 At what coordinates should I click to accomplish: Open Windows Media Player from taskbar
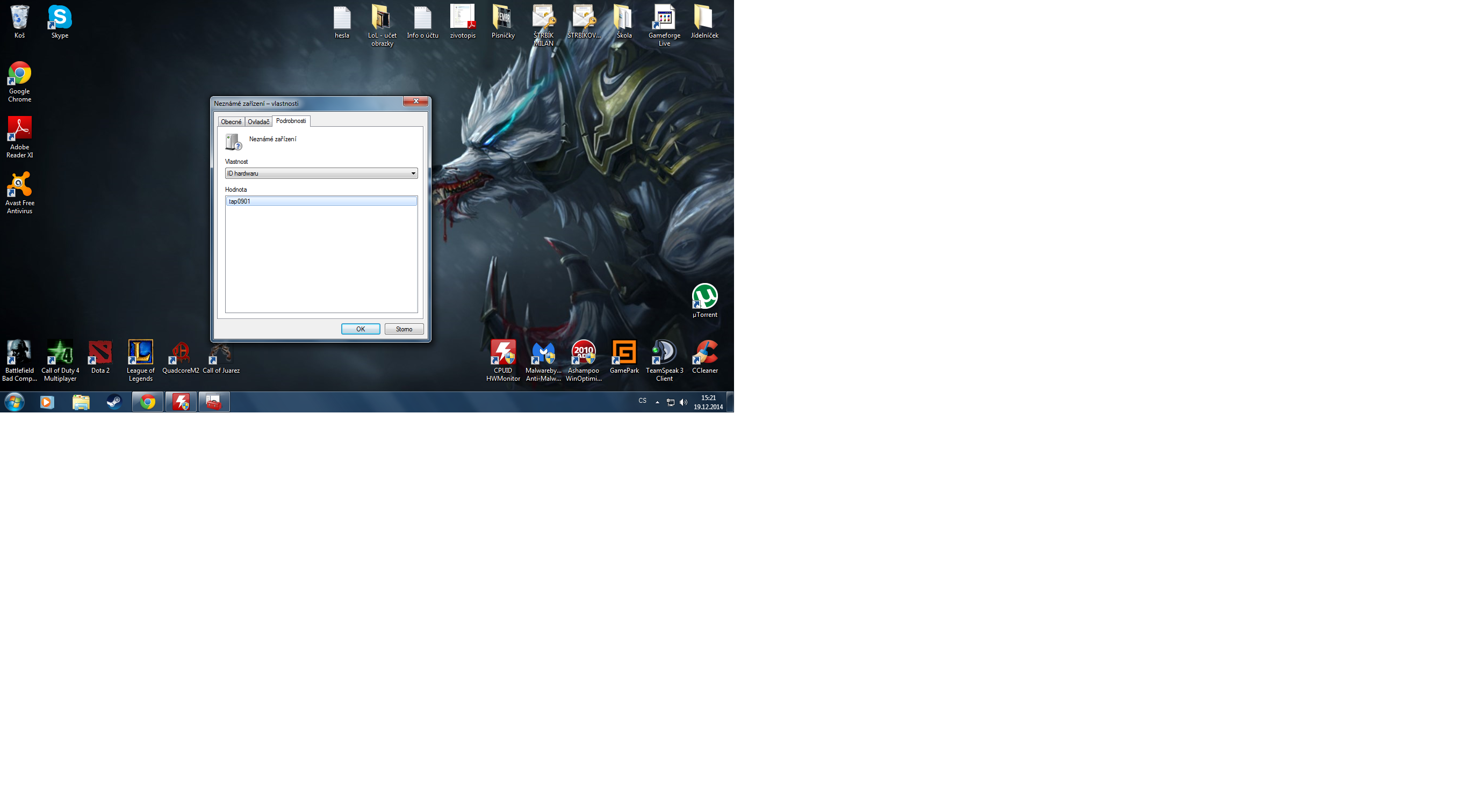[47, 402]
